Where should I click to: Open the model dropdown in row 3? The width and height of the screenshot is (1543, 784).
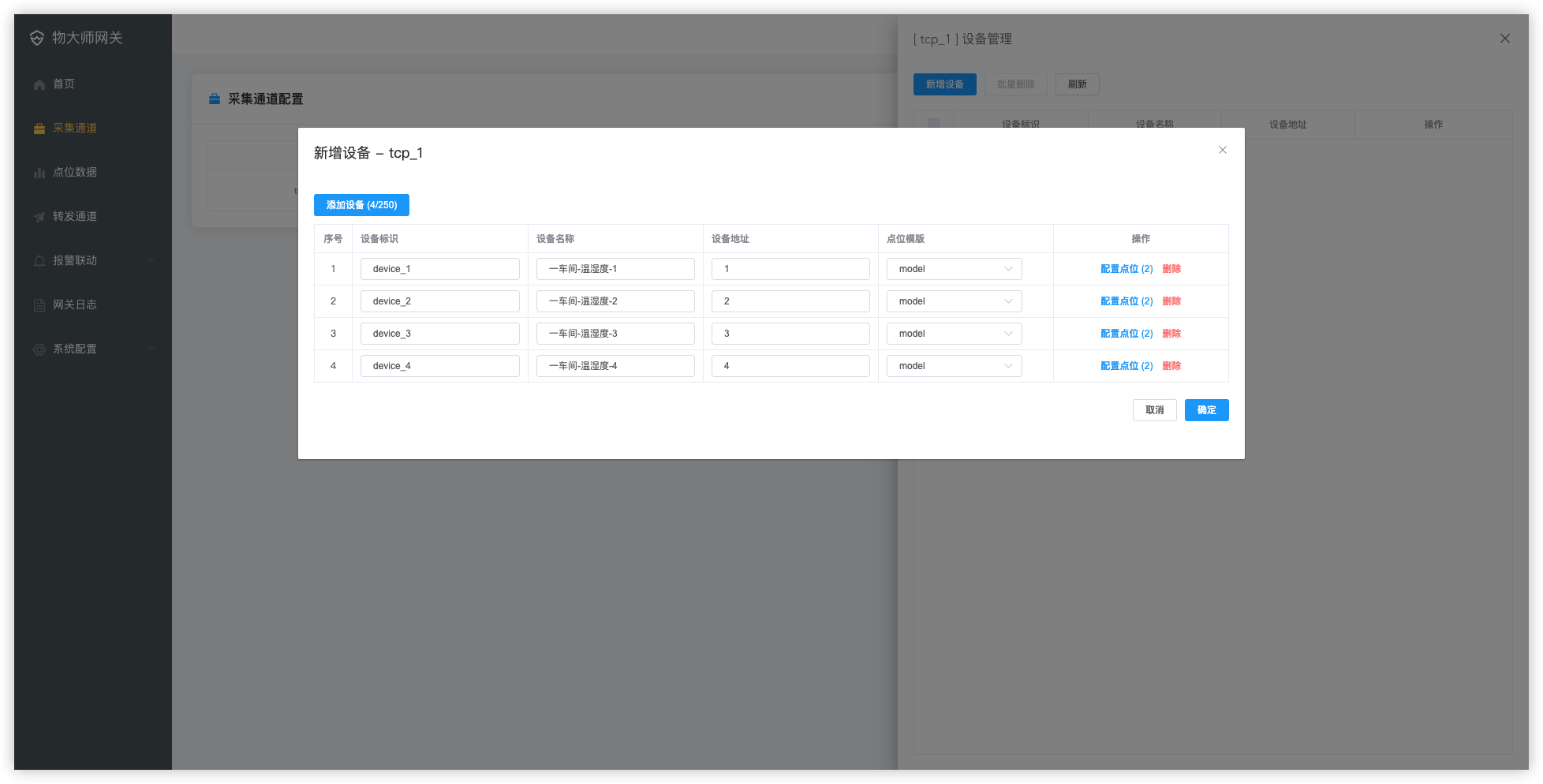954,334
